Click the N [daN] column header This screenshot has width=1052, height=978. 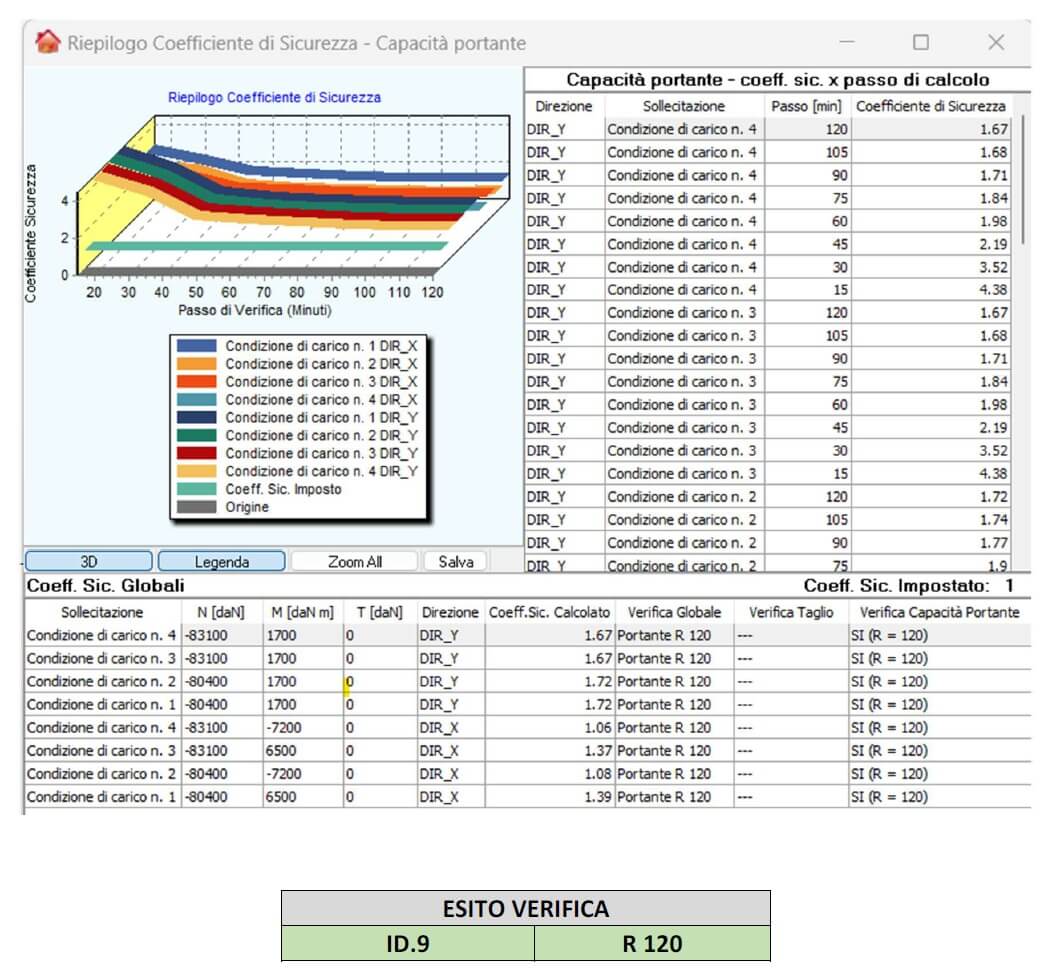pyautogui.click(x=221, y=612)
